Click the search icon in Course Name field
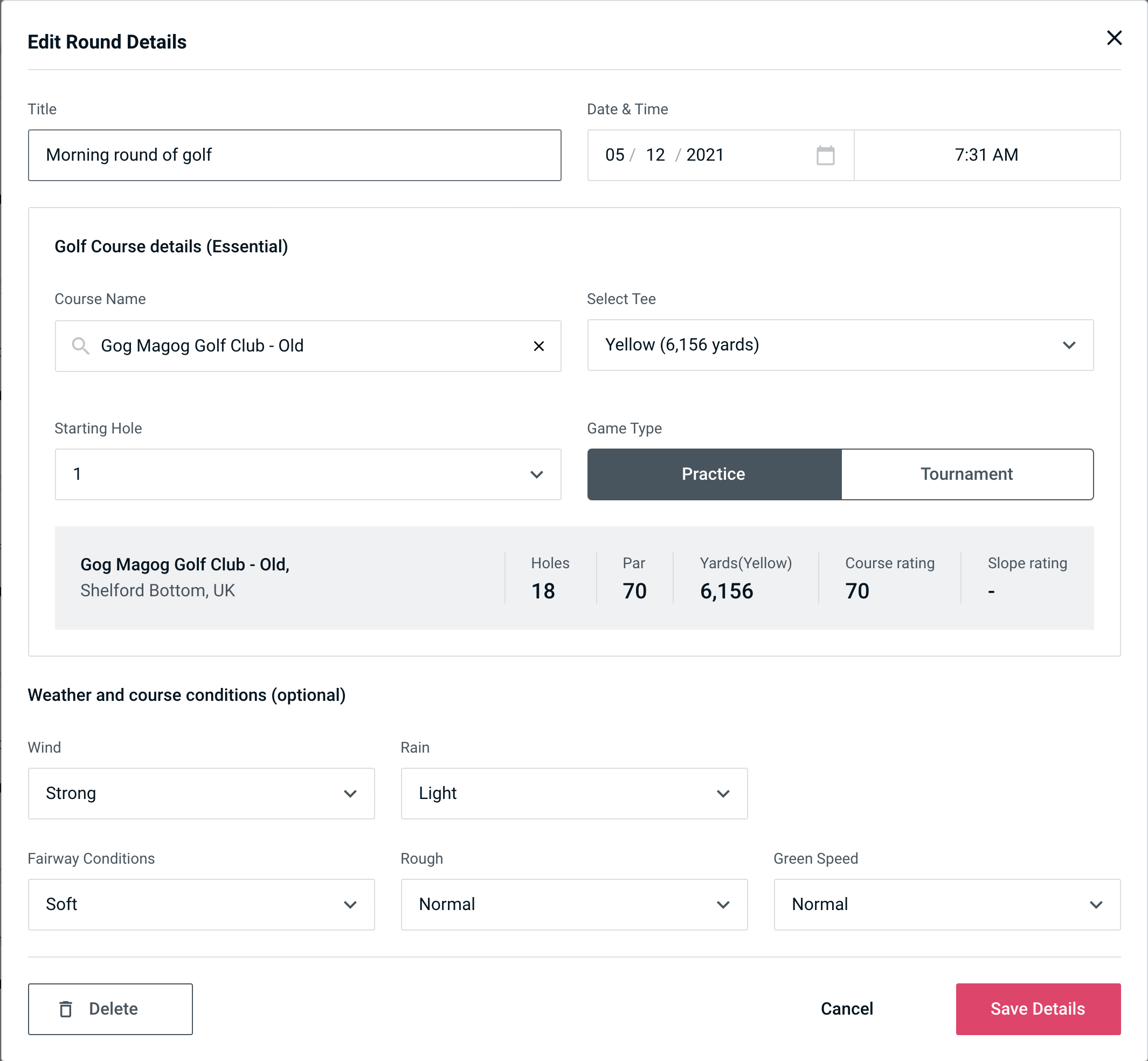This screenshot has width=1148, height=1061. (x=79, y=345)
